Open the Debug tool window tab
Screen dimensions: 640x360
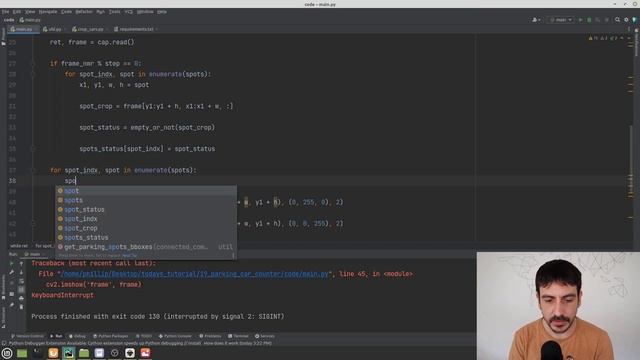[x=78, y=336]
